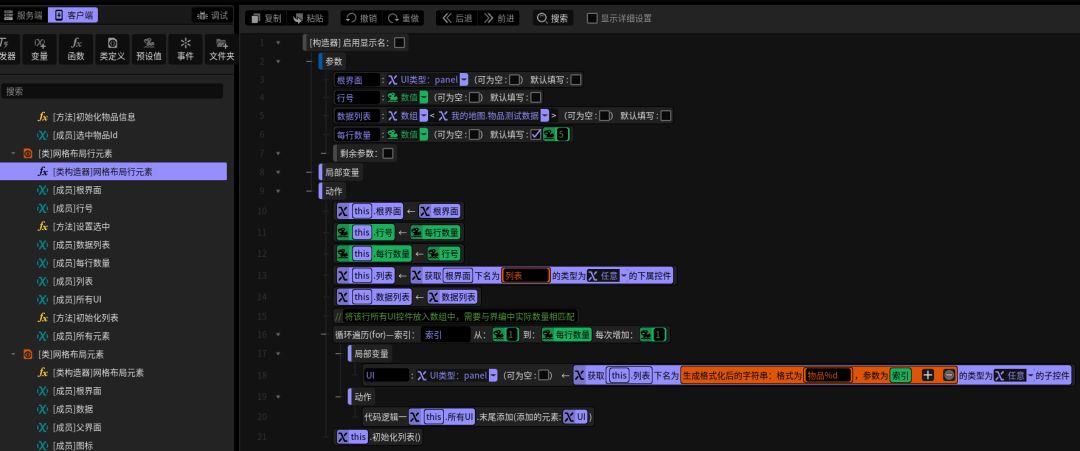Collapse the [类]网格布局行元素 tree node
The height and width of the screenshot is (451, 1080).
pos(12,154)
